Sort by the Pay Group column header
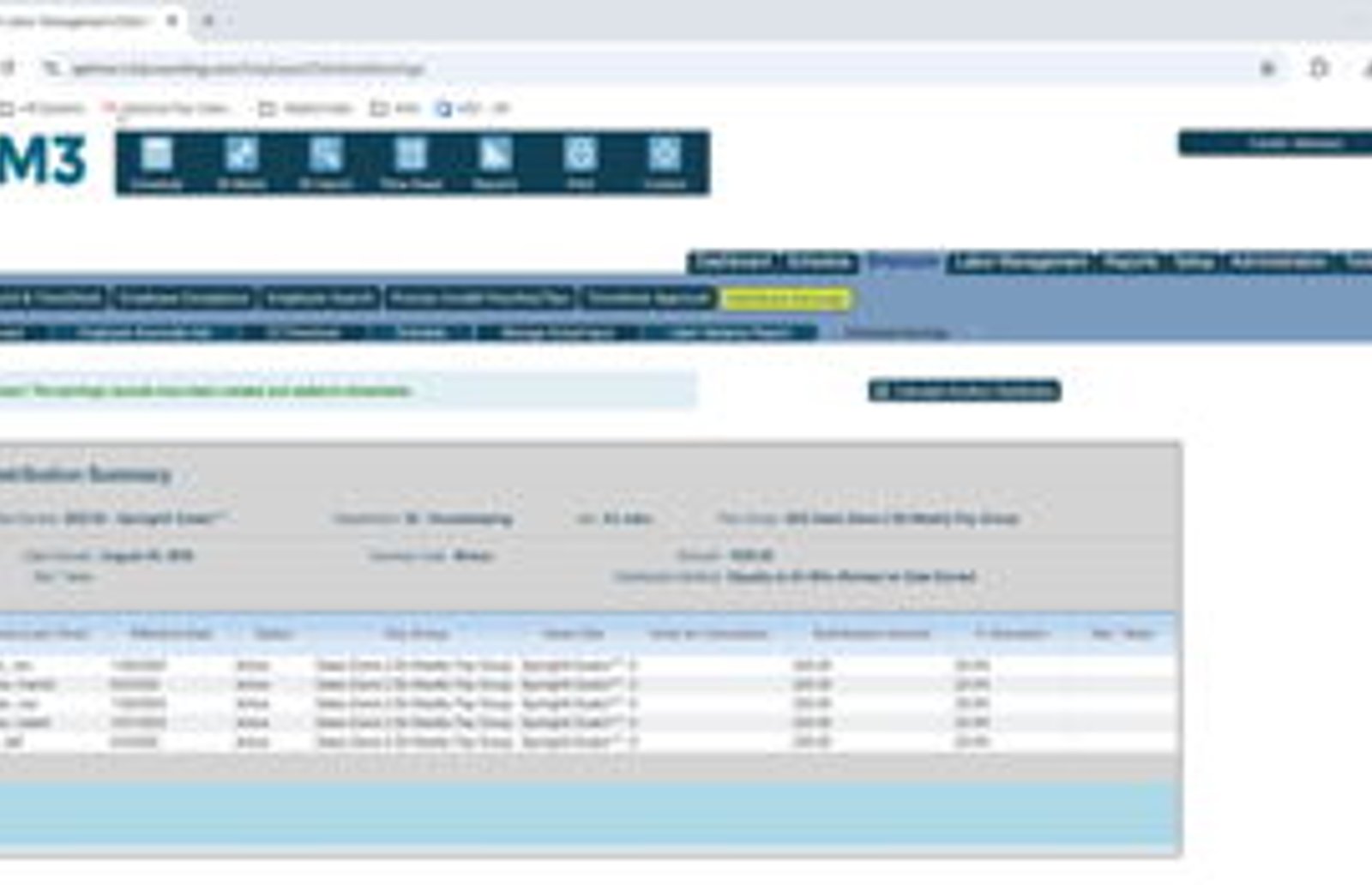This screenshot has height=885, width=1372. click(416, 634)
